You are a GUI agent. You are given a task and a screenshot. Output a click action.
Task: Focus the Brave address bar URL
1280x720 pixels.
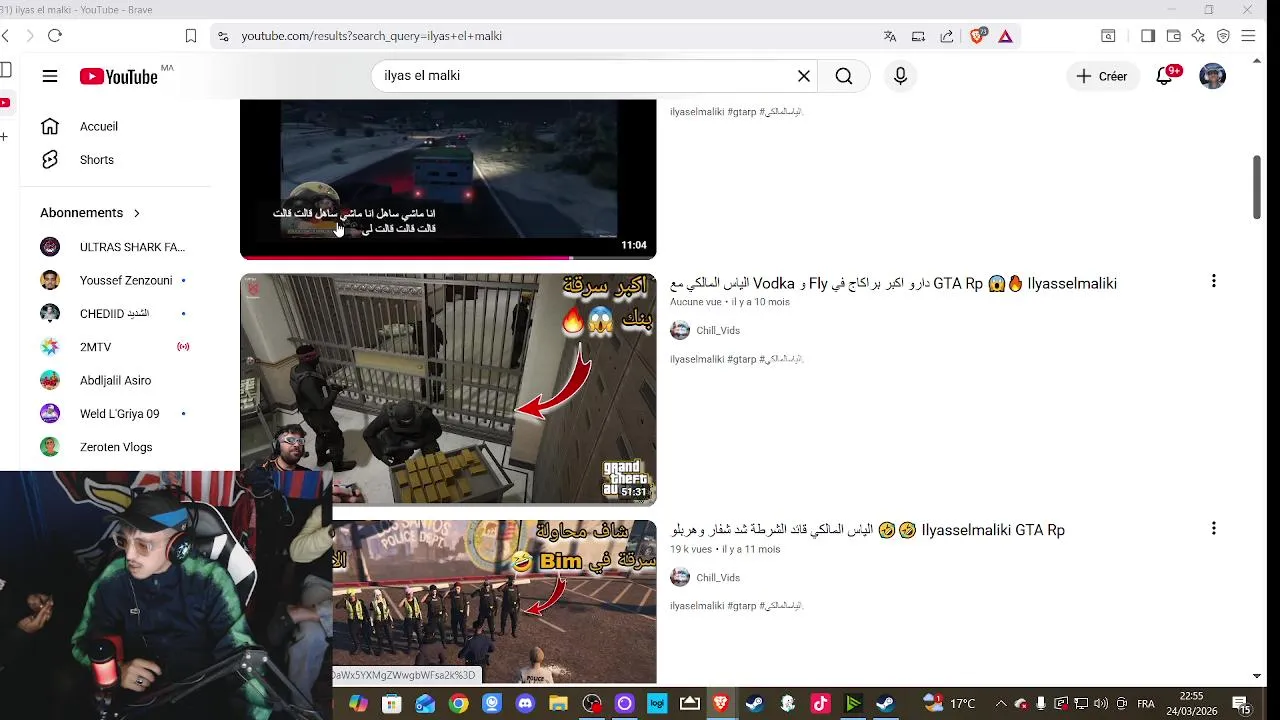tap(372, 36)
